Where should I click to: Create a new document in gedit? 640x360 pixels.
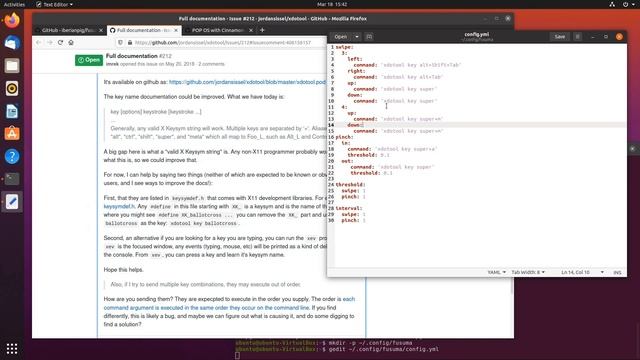pyautogui.click(x=369, y=37)
